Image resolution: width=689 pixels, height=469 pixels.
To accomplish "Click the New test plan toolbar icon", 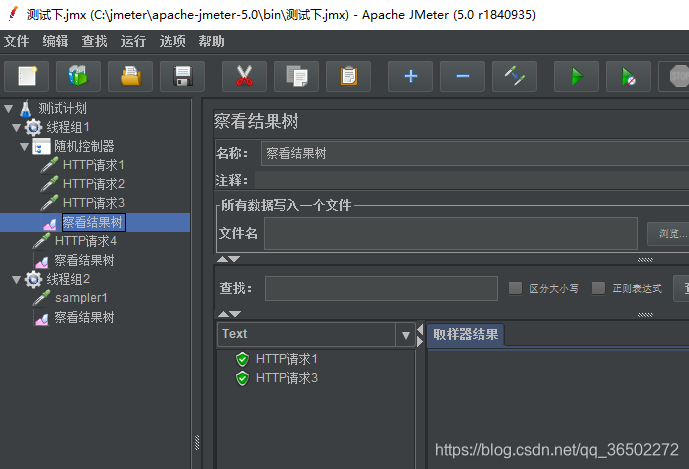I will pos(26,76).
